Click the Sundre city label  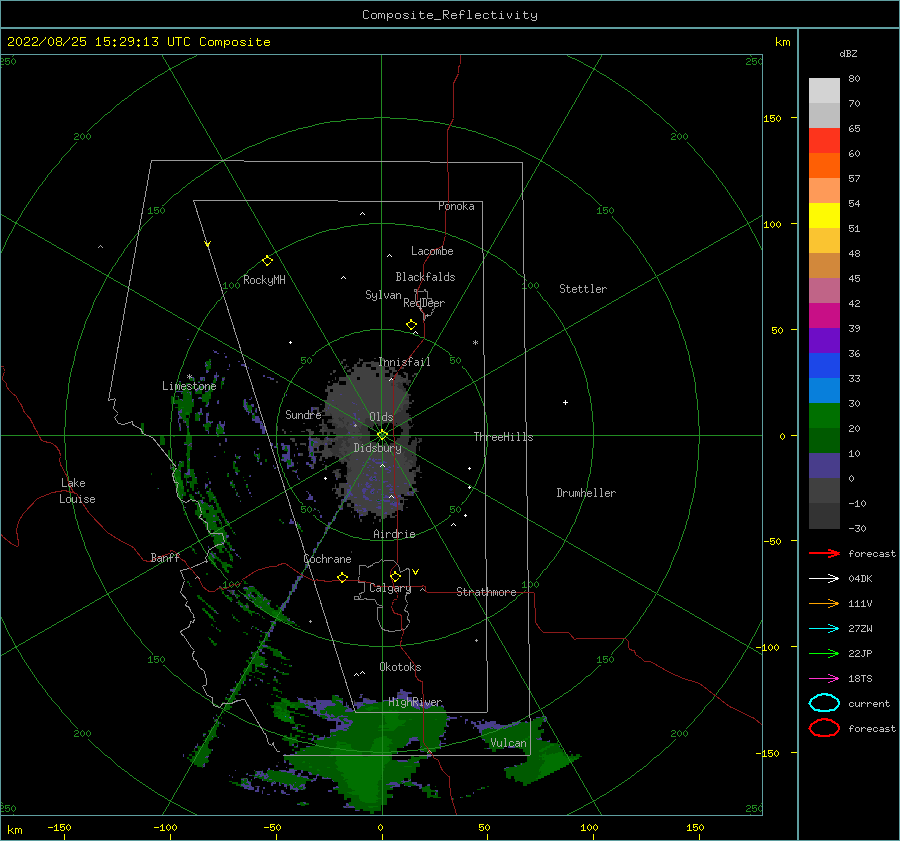coord(303,414)
